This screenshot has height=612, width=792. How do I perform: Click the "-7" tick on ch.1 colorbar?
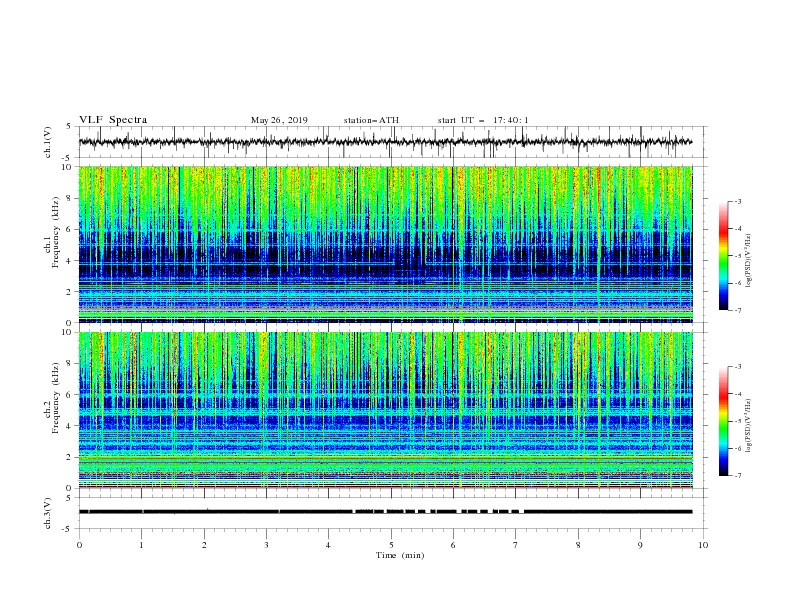pos(738,310)
